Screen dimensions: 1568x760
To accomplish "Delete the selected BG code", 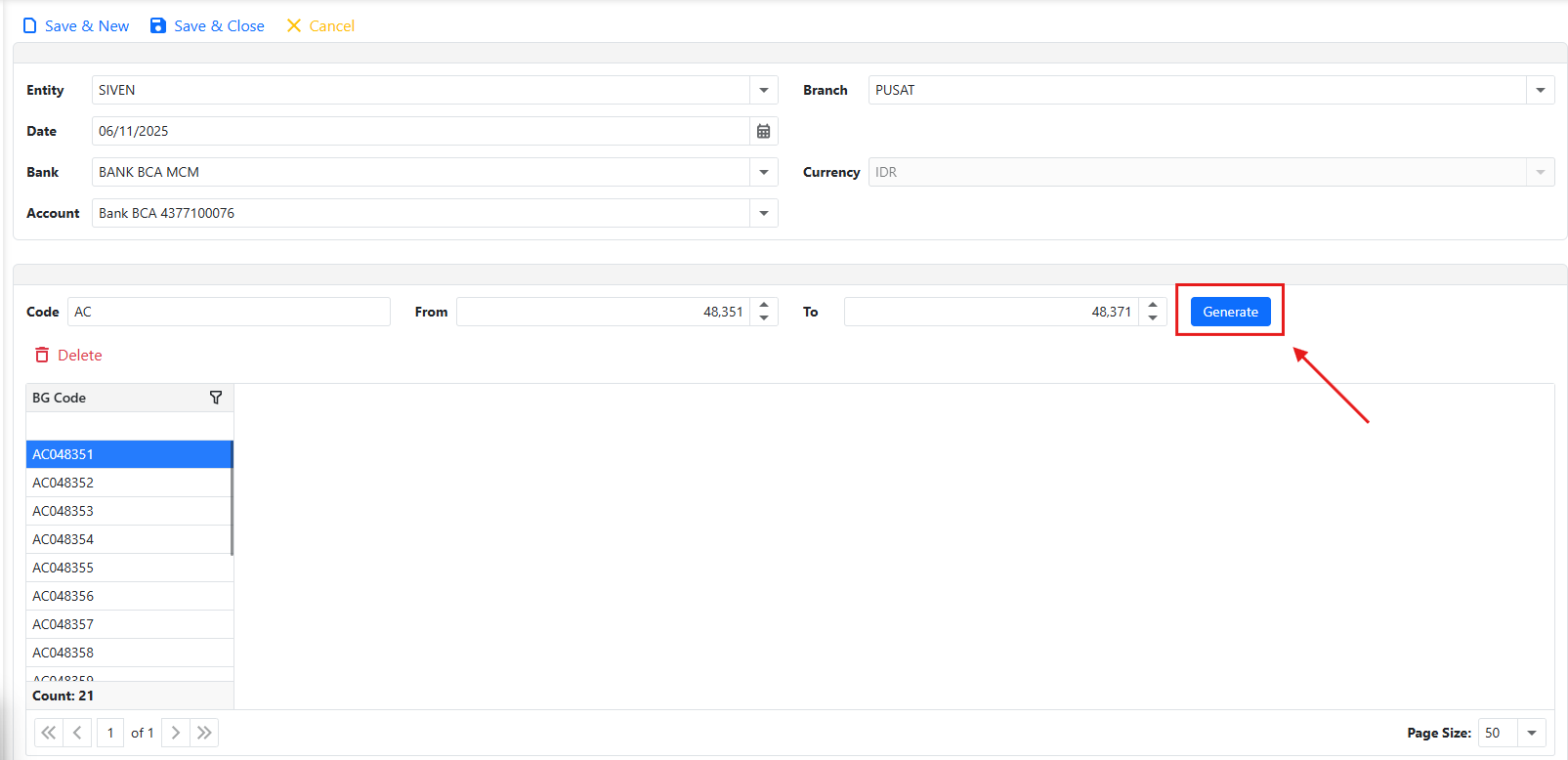I will [x=68, y=356].
